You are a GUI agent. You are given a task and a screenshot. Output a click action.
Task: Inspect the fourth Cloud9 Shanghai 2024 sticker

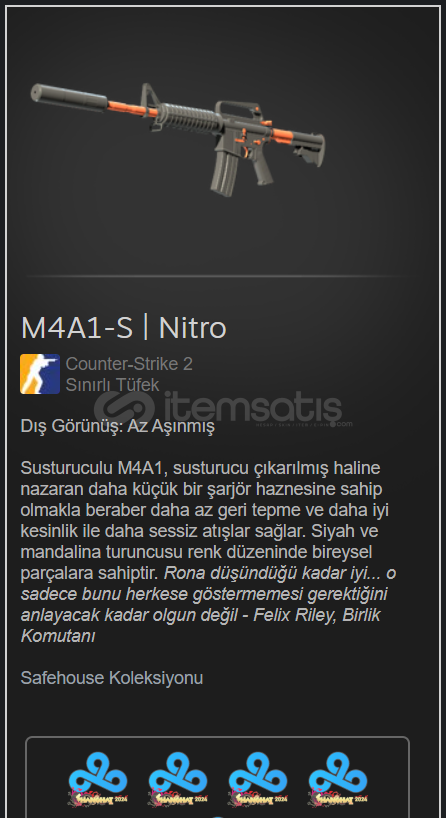click(337, 779)
